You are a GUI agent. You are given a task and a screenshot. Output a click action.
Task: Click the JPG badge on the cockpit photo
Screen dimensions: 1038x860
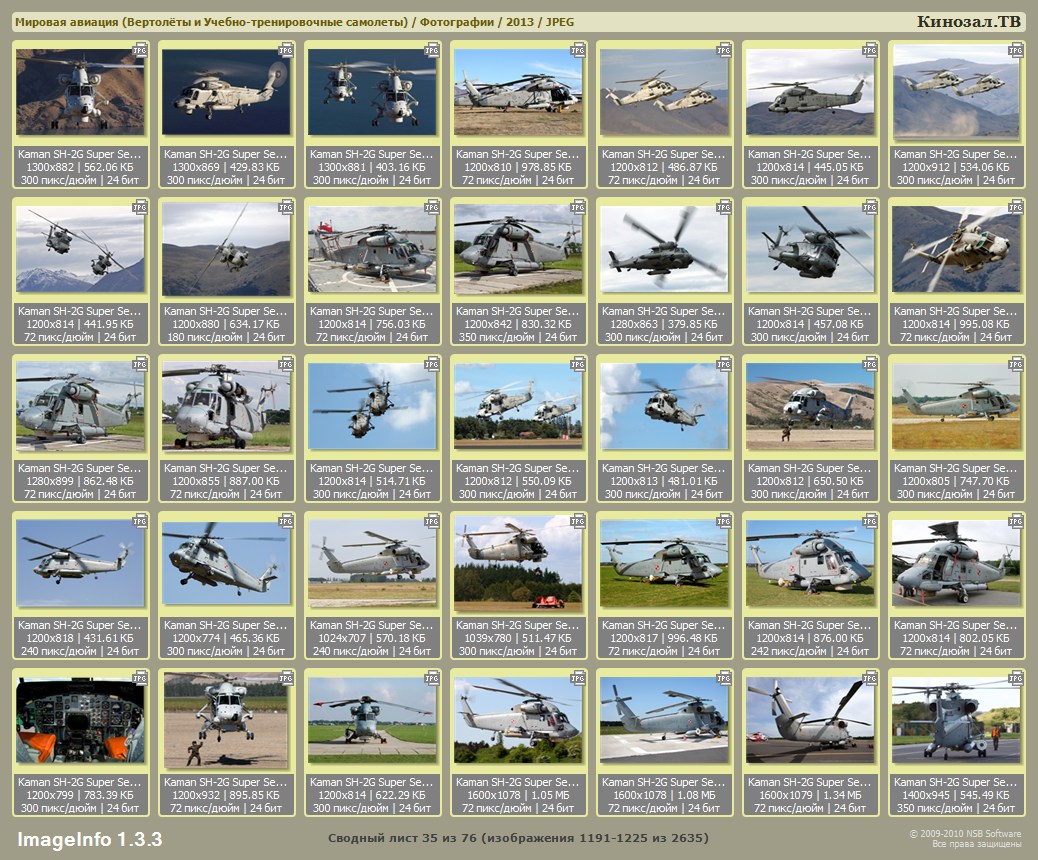click(x=140, y=678)
